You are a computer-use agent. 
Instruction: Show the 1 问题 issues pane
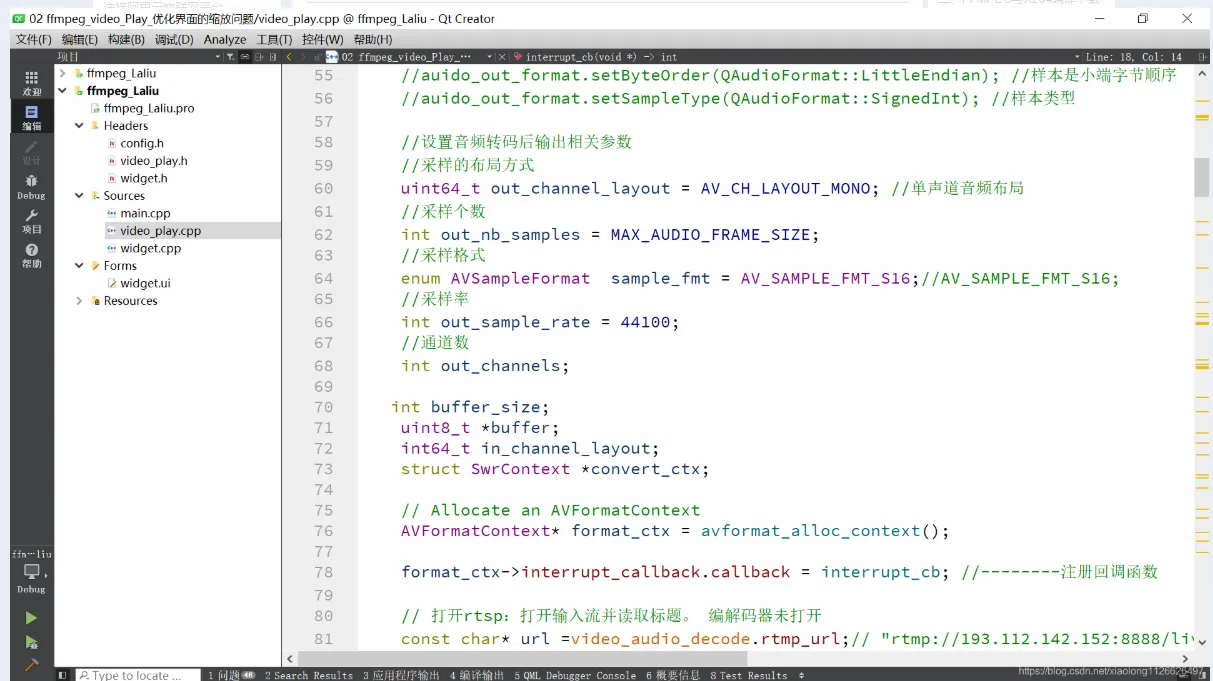(x=231, y=675)
